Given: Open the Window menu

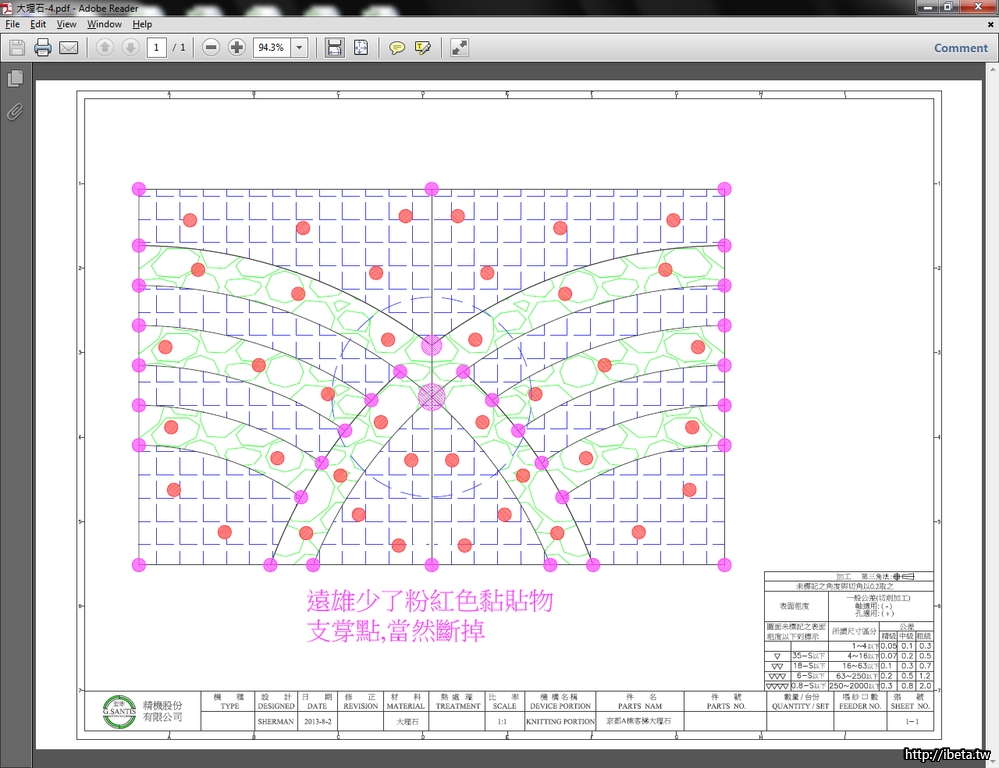Looking at the screenshot, I should coord(104,24).
